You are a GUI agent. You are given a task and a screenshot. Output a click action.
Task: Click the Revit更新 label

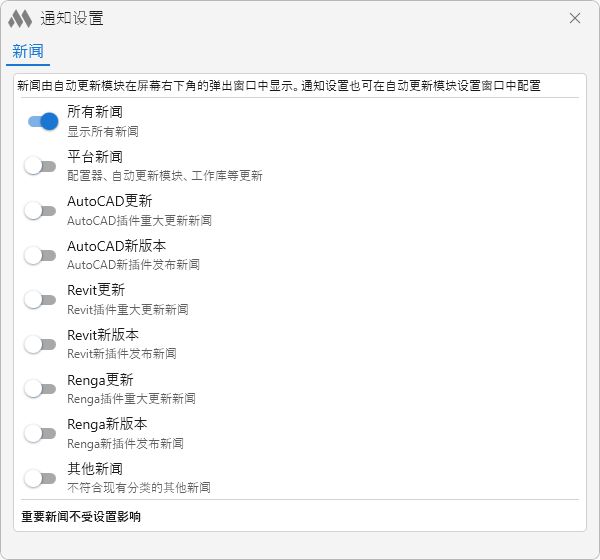click(x=96, y=290)
